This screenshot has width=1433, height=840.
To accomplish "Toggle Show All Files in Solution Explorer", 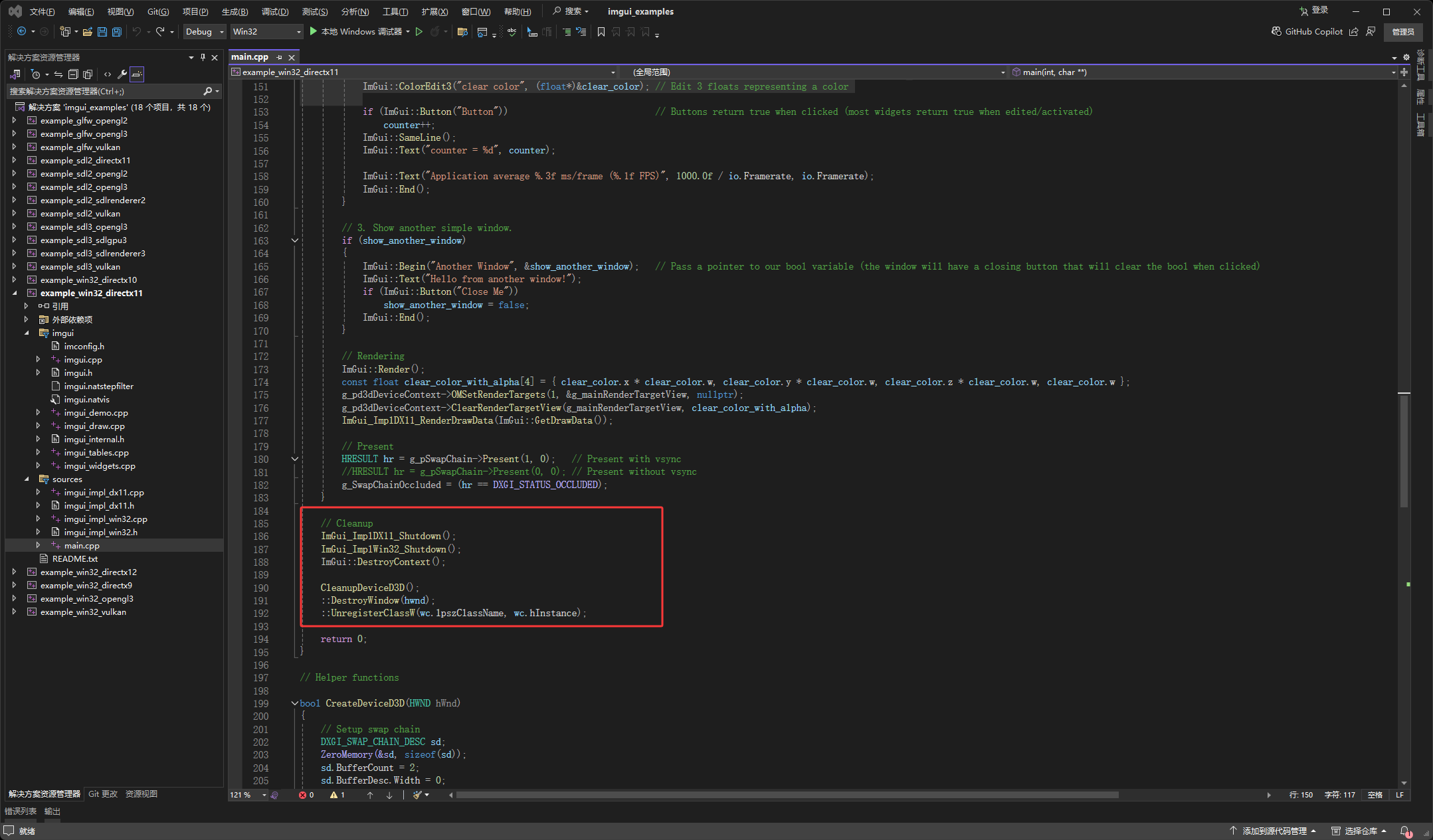I will (x=88, y=74).
